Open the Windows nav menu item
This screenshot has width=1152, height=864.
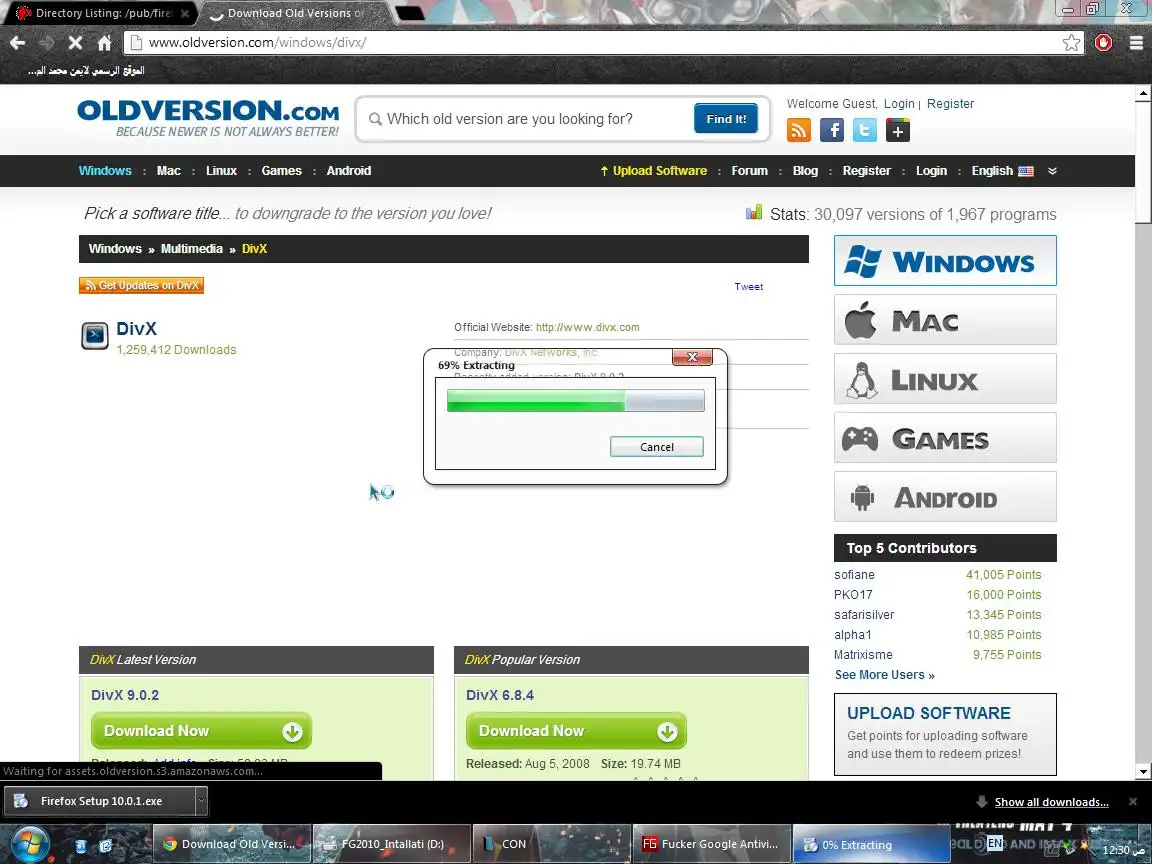coord(105,170)
